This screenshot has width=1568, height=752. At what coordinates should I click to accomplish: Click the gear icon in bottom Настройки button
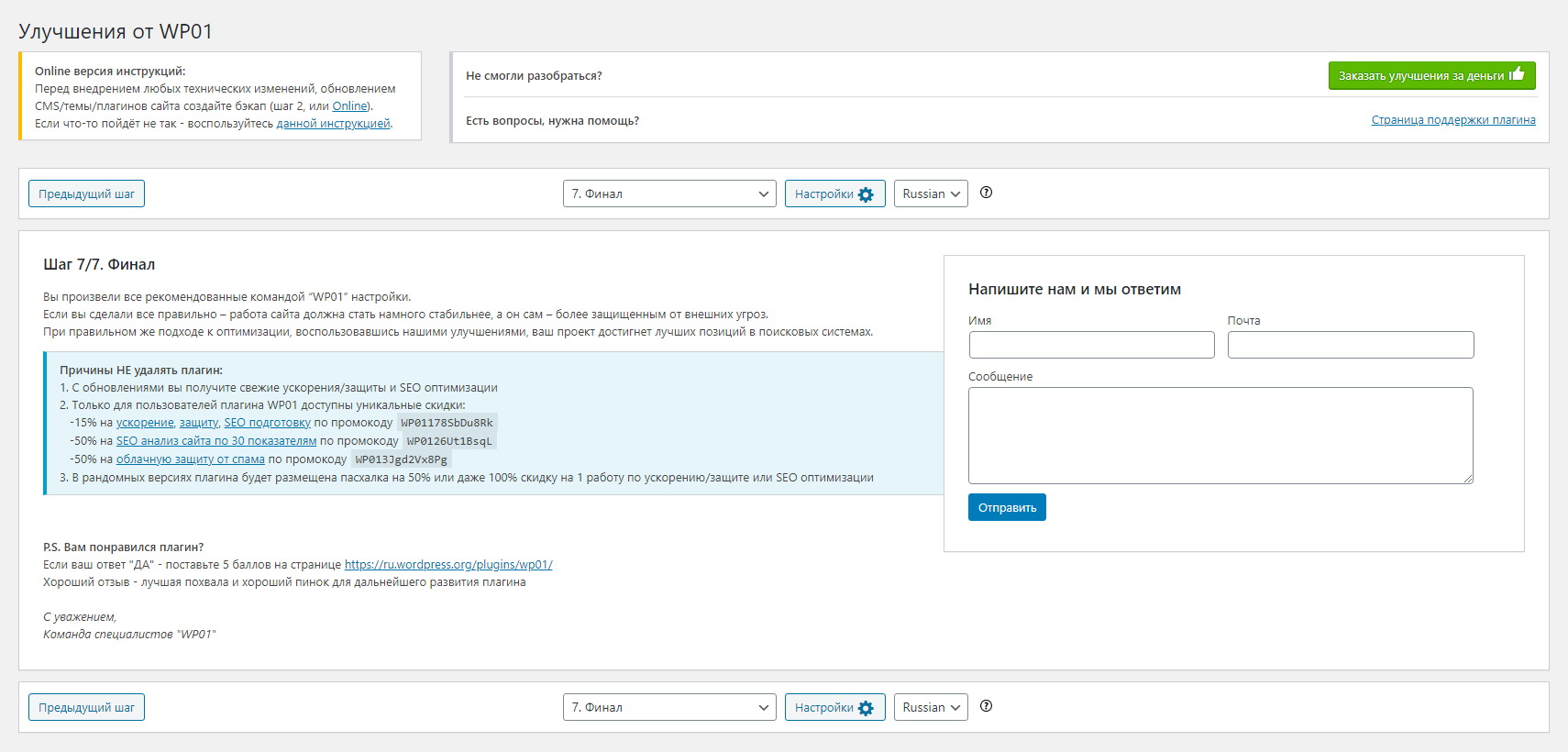(x=866, y=708)
